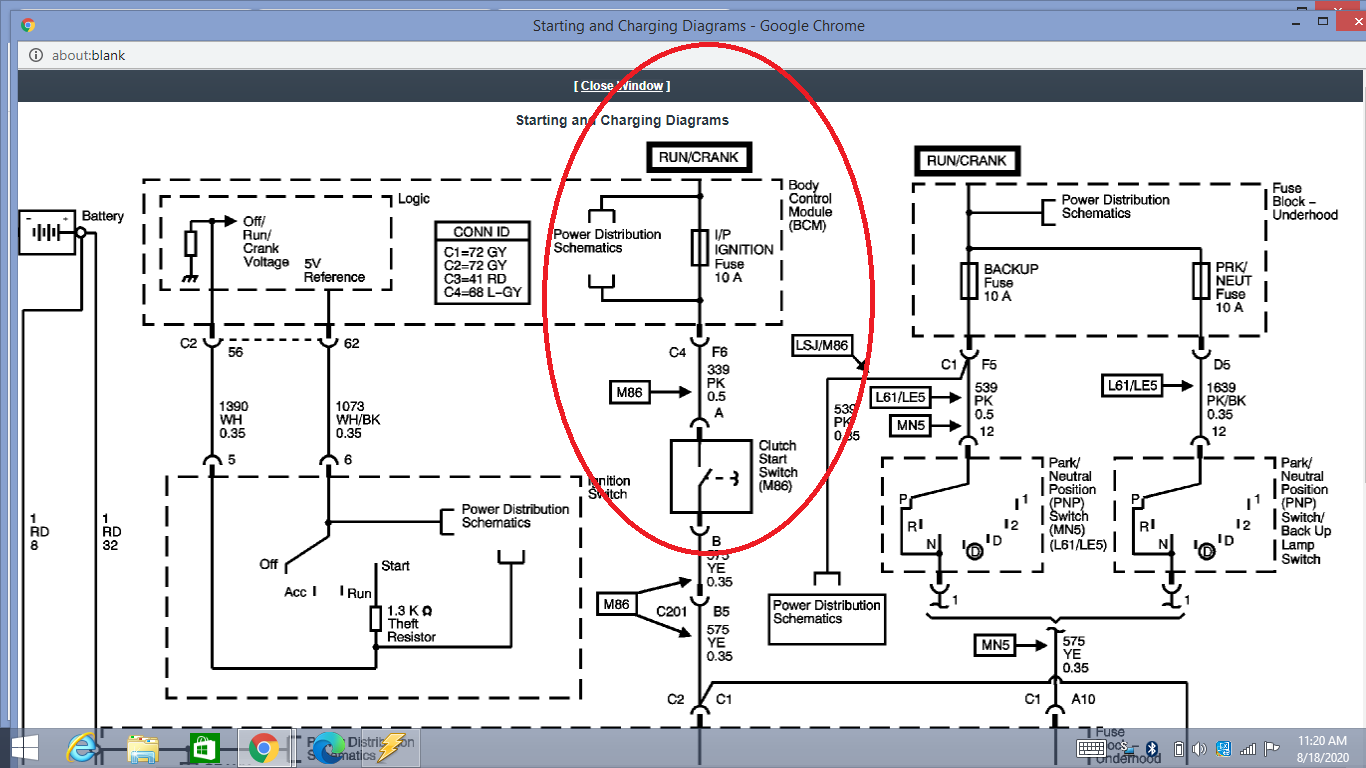The height and width of the screenshot is (768, 1366).
Task: Click the 1 RD 32 wire label
Action: pyautogui.click(x=112, y=532)
